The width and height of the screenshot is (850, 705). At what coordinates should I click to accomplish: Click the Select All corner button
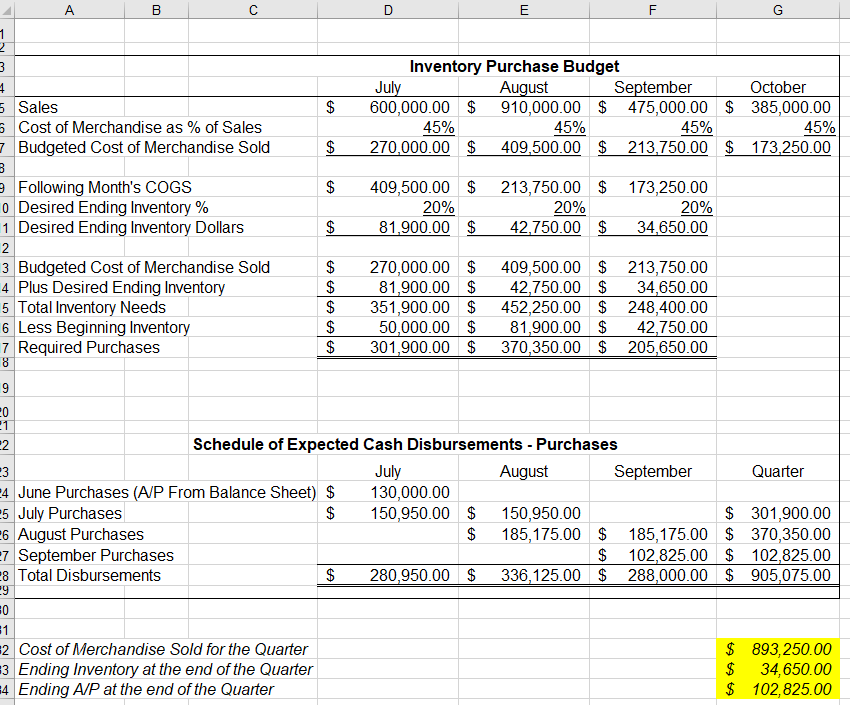(x=9, y=9)
